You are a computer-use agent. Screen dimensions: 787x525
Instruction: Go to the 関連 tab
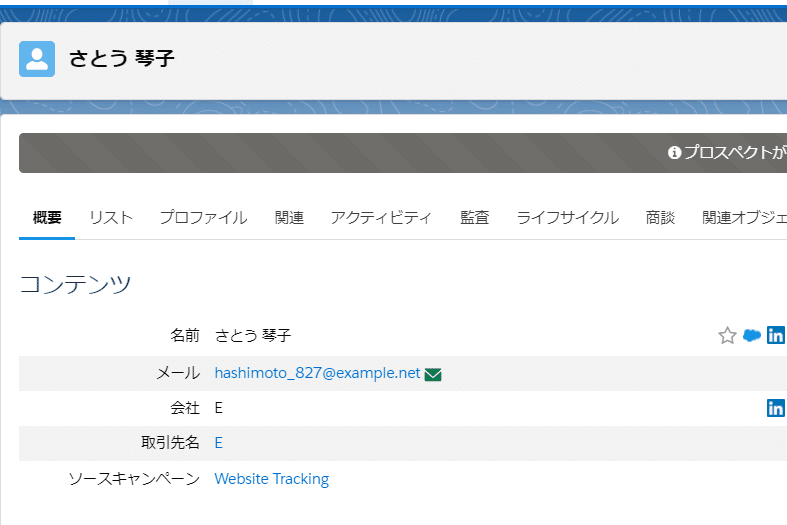tap(289, 218)
